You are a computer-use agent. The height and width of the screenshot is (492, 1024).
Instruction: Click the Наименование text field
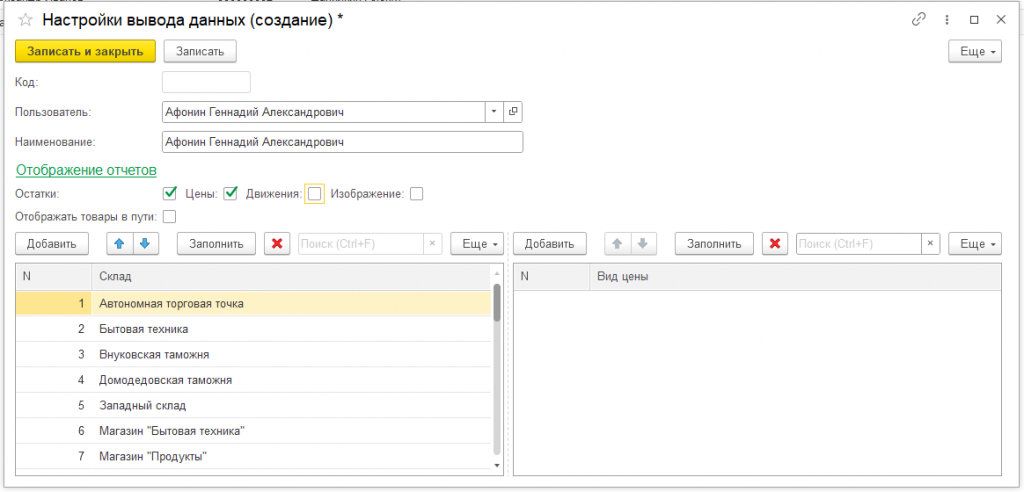tap(342, 142)
